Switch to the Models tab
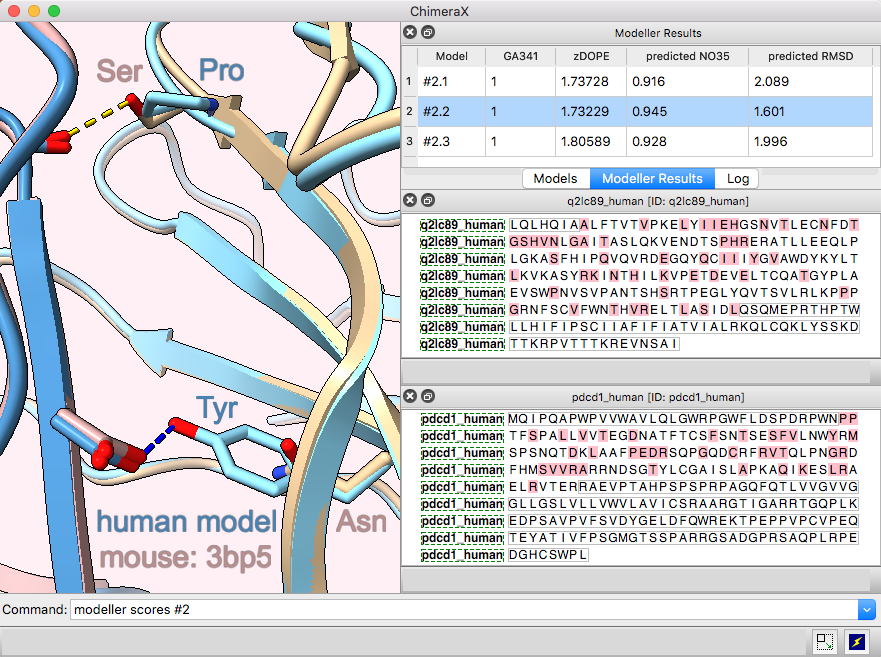This screenshot has width=881, height=657. pyautogui.click(x=555, y=179)
